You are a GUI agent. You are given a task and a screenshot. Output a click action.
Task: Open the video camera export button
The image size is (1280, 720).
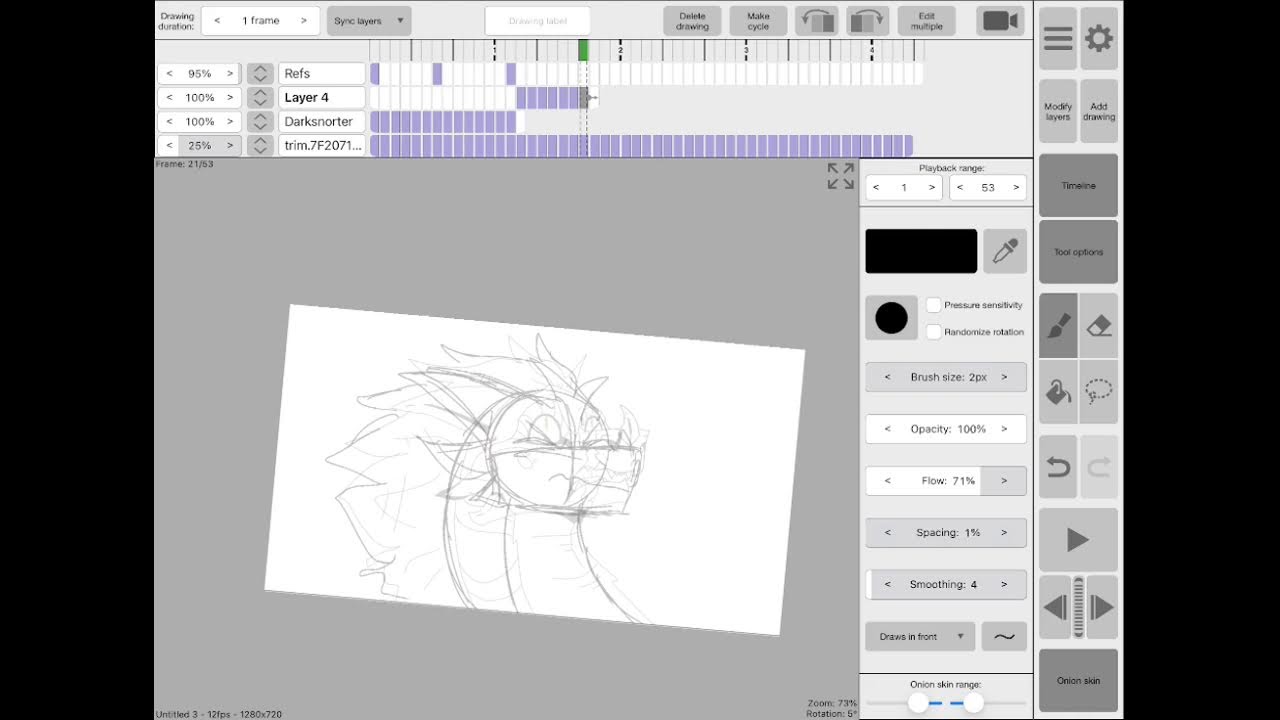click(x=1000, y=21)
